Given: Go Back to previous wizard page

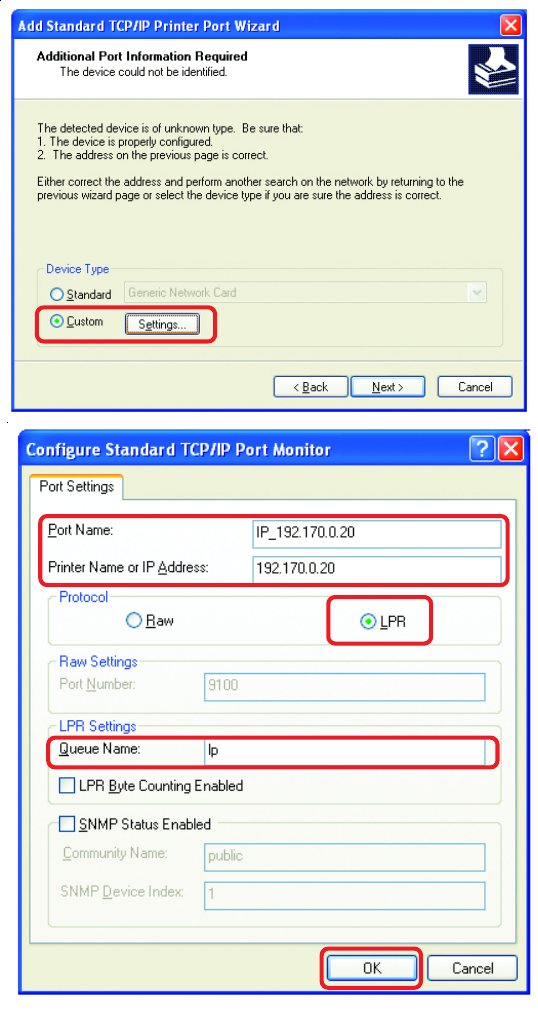Looking at the screenshot, I should coord(311,387).
